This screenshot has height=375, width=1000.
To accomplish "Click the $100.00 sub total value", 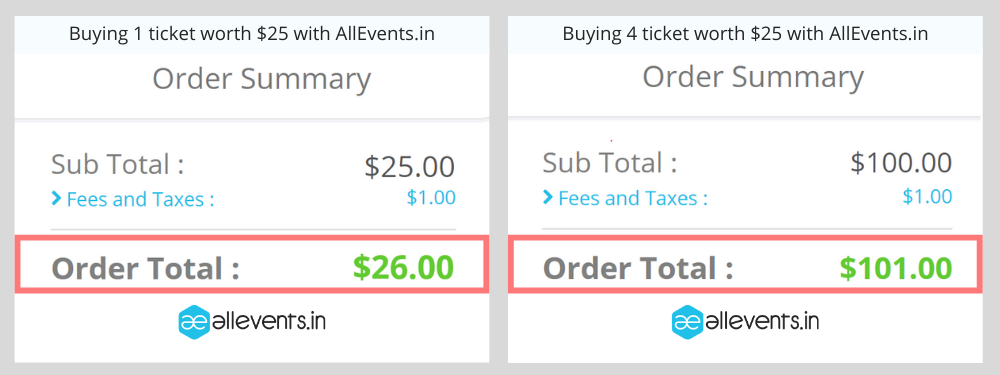I will click(901, 163).
